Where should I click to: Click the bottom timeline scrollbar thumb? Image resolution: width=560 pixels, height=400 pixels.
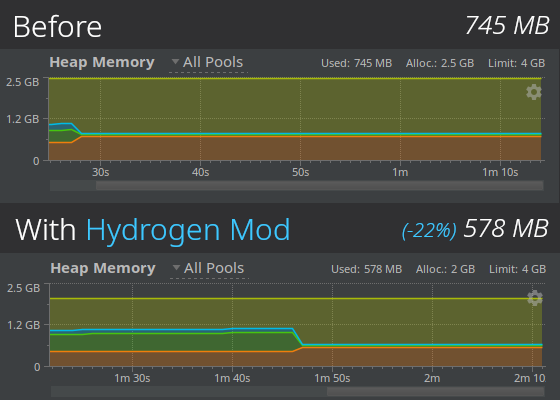coord(435,392)
